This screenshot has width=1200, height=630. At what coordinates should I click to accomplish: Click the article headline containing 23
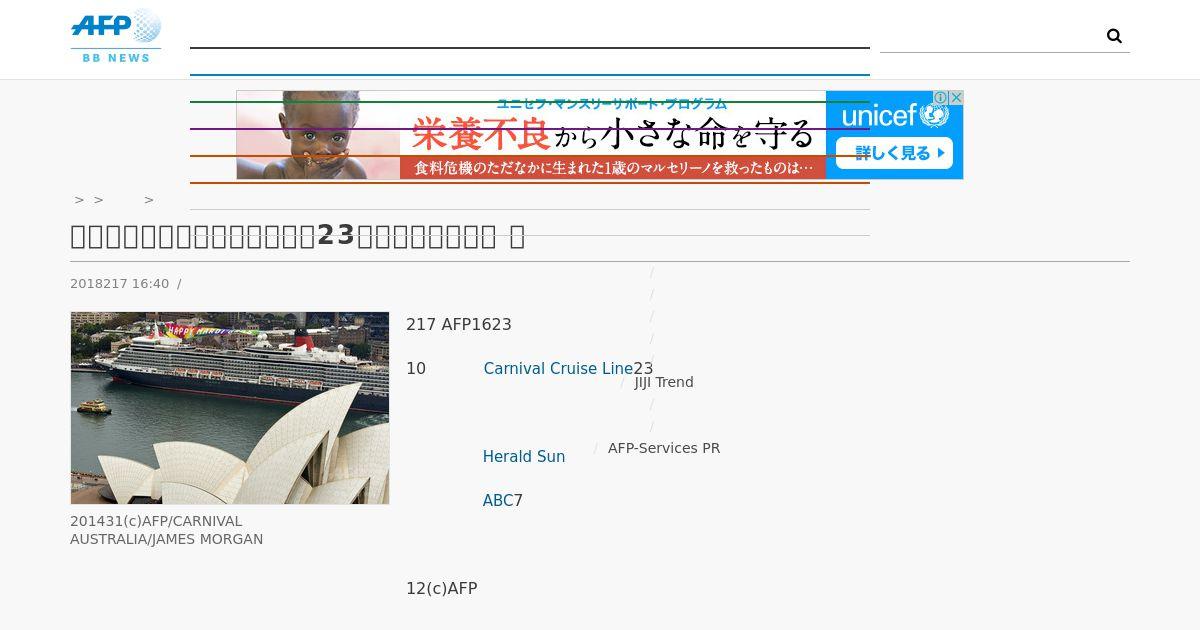coord(298,236)
